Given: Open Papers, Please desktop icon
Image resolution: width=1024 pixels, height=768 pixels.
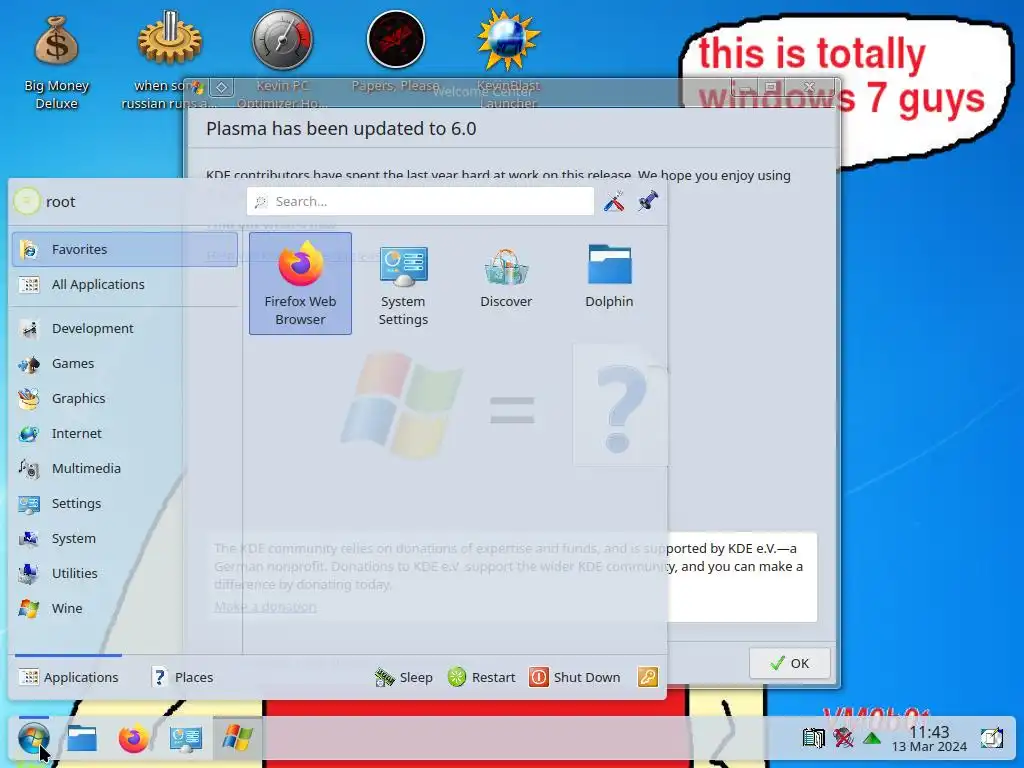Looking at the screenshot, I should coord(395,52).
